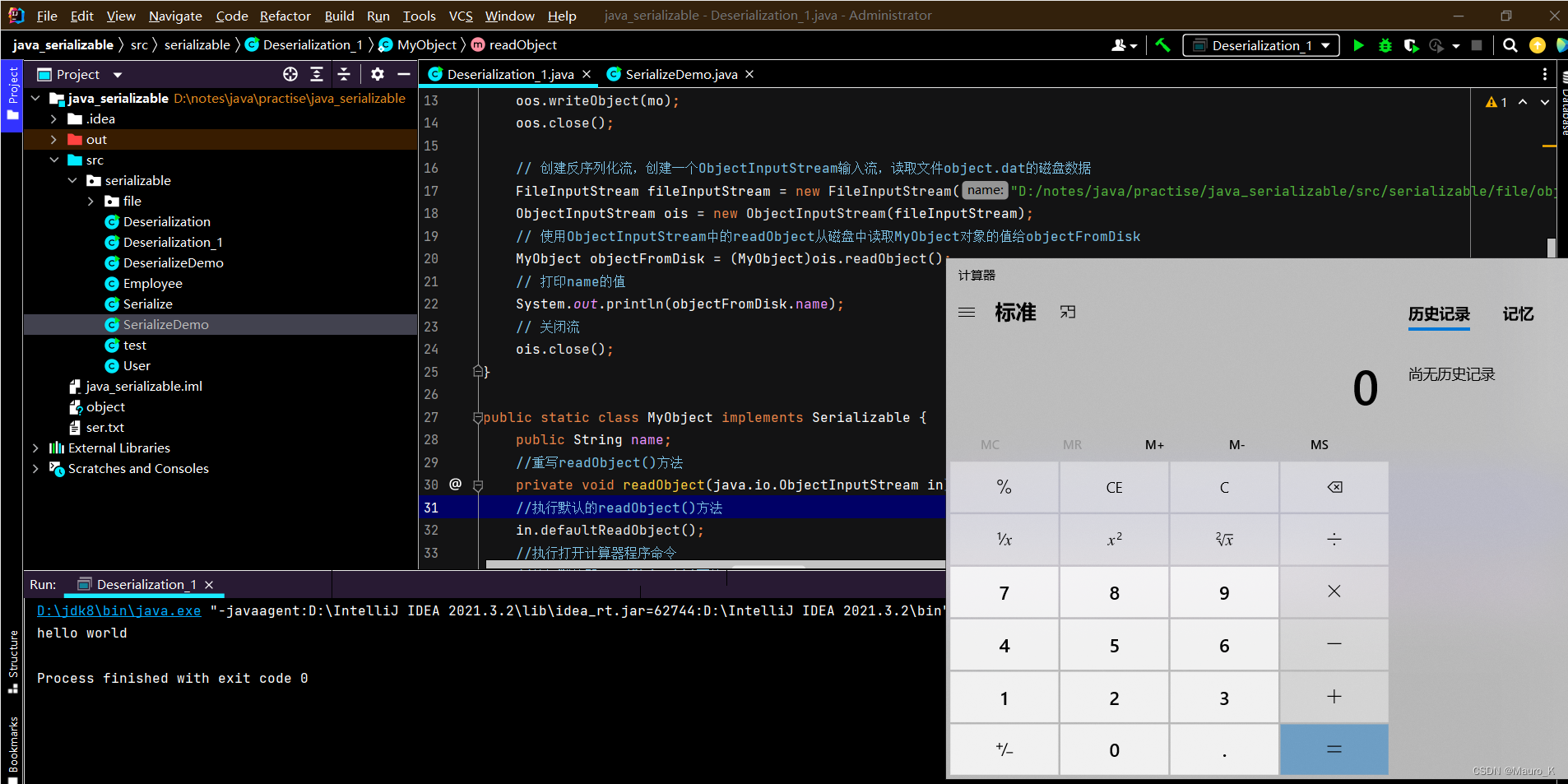The height and width of the screenshot is (784, 1568).
Task: Toggle the Bookmarks tool window tab
Action: (12, 749)
